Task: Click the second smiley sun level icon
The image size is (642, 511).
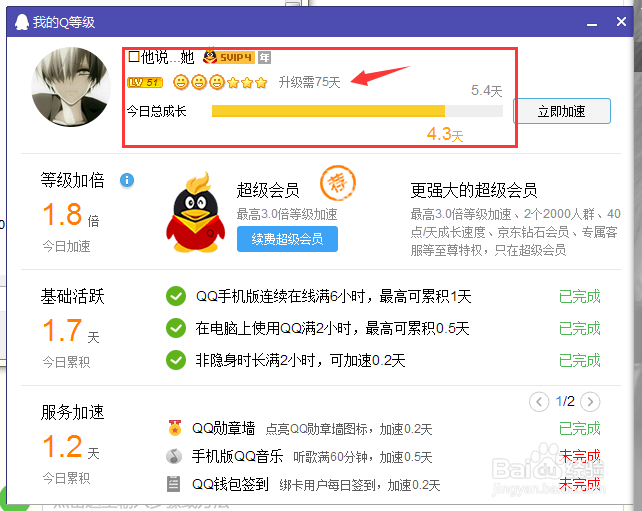Action: click(199, 82)
